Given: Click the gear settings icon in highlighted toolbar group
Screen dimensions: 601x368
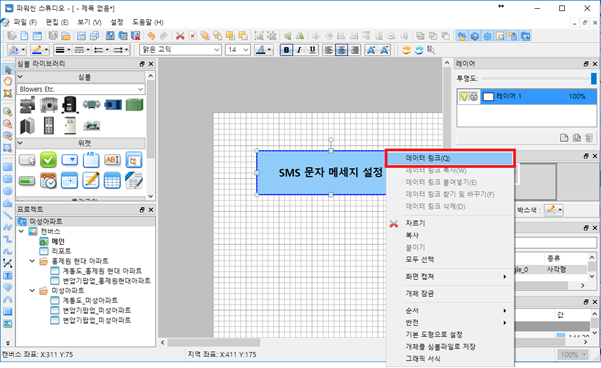Looking at the screenshot, I should point(488,36).
